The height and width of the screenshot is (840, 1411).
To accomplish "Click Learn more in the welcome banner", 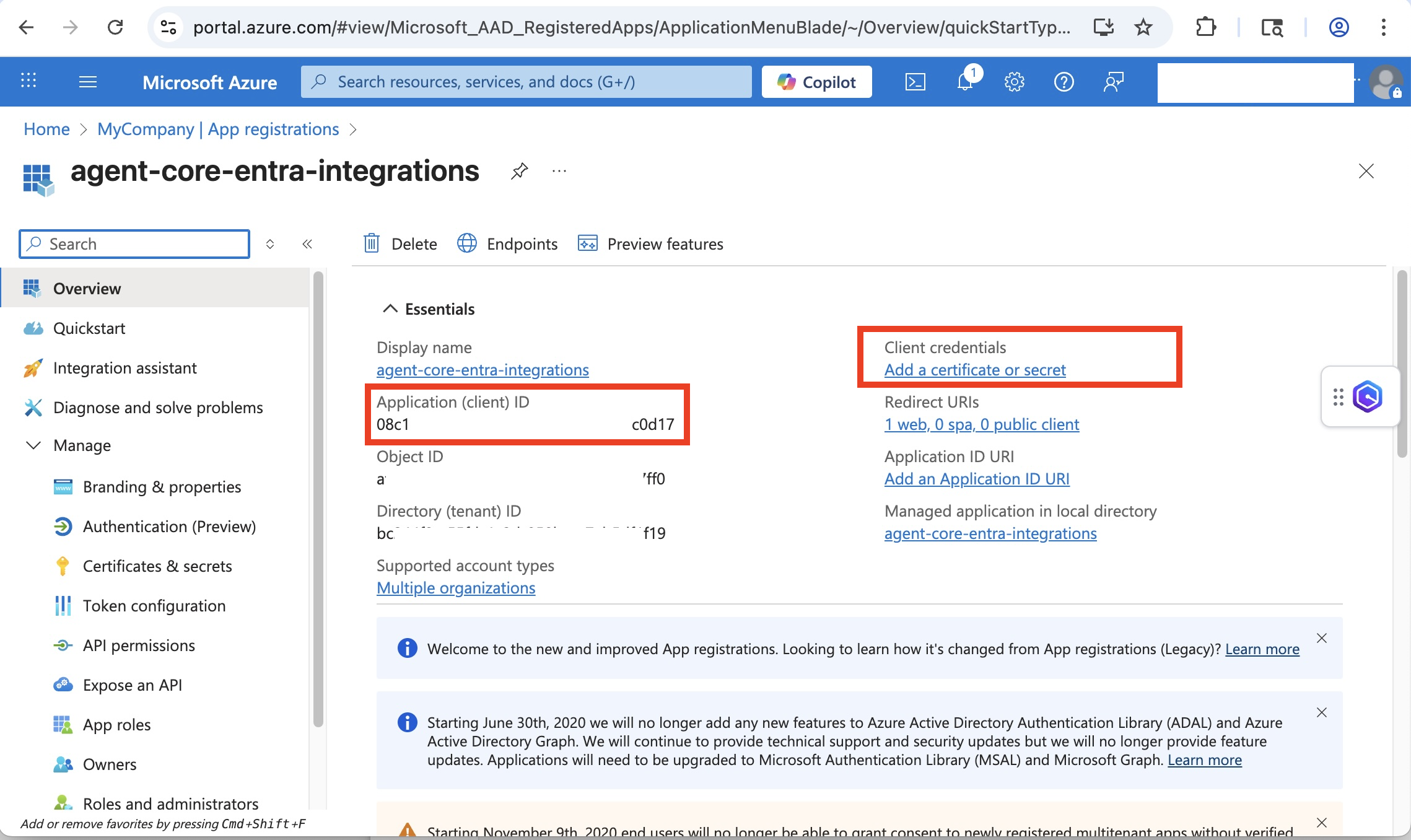I will 1262,649.
